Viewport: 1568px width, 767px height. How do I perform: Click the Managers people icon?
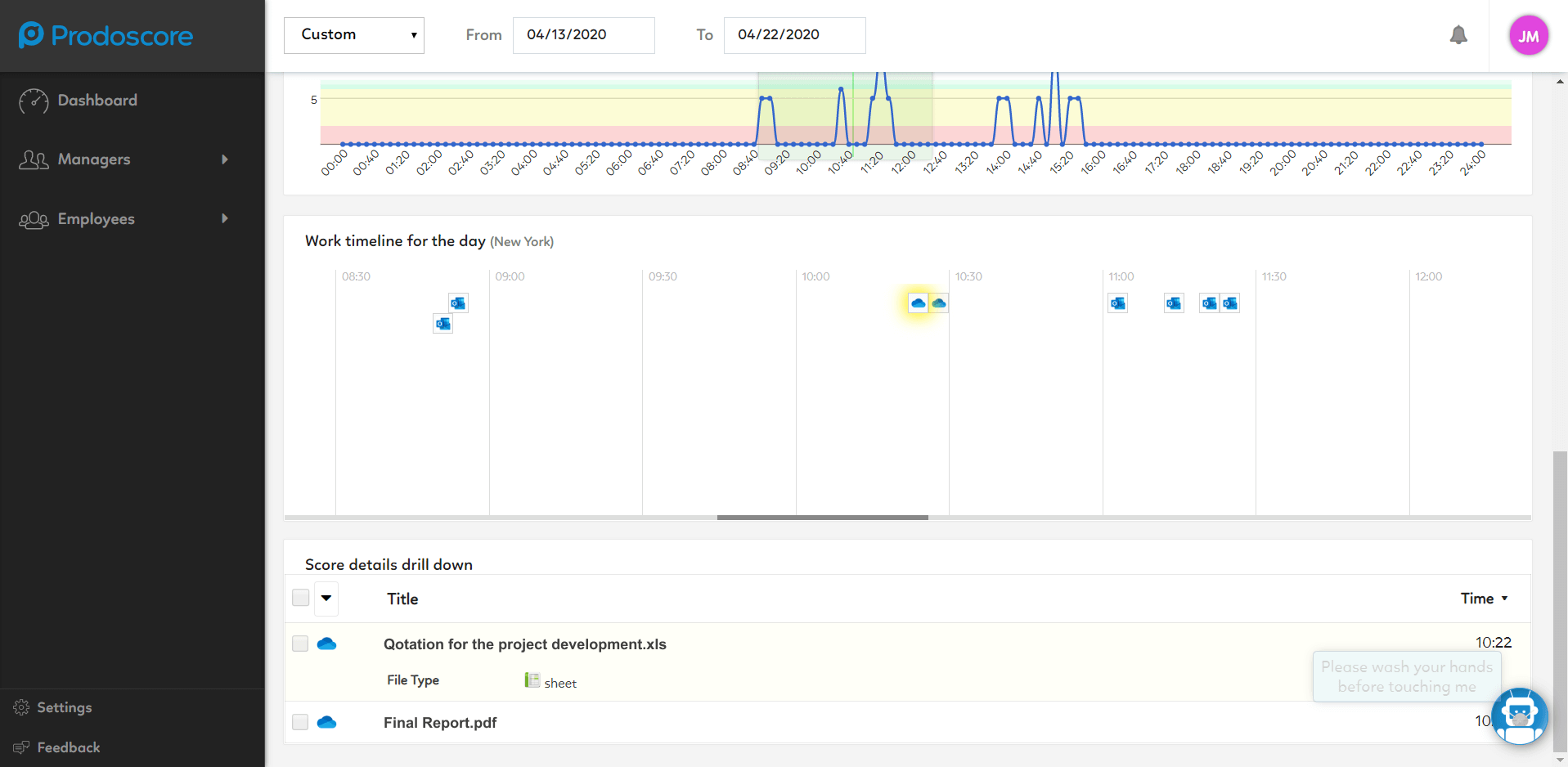pos(34,159)
